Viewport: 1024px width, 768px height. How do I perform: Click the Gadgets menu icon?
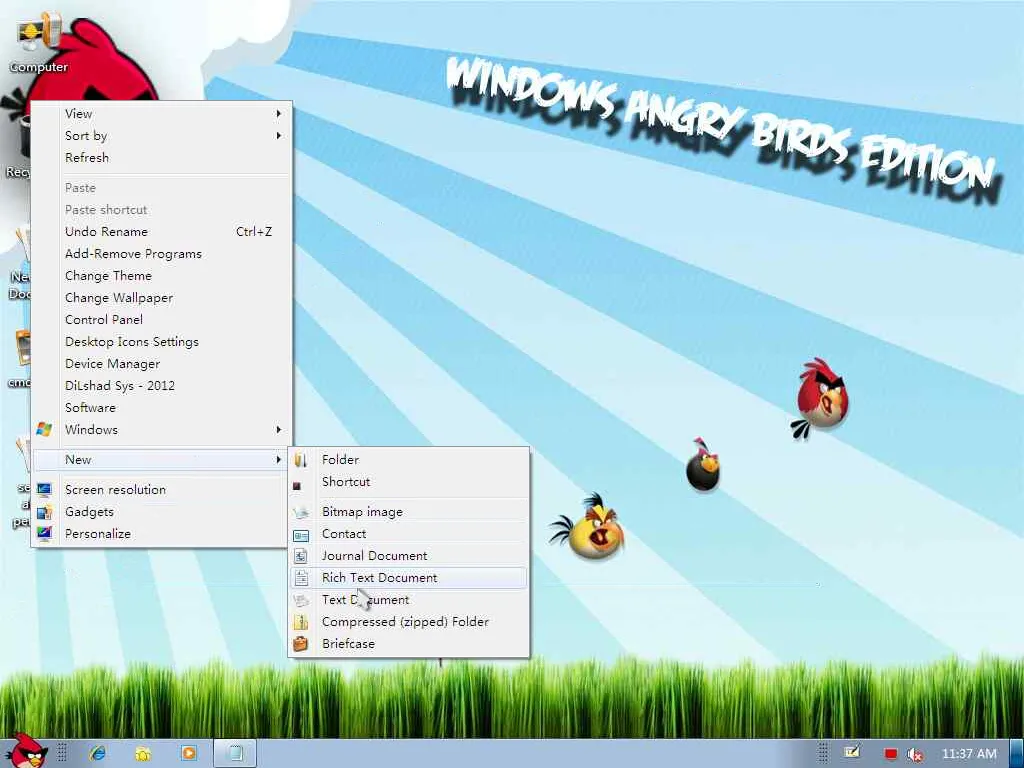44,512
